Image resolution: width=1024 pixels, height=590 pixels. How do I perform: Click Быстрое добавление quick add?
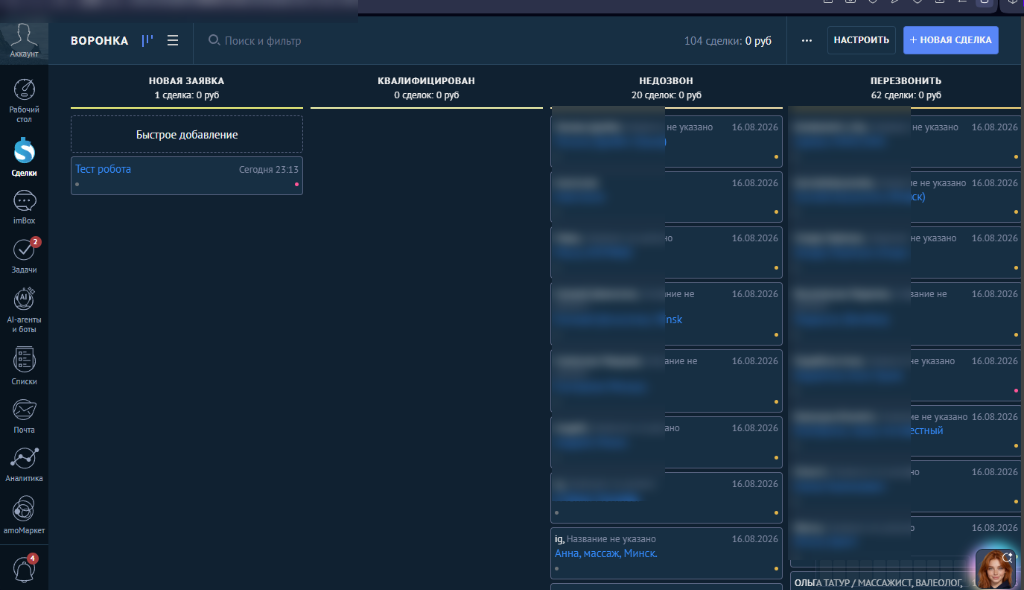coord(187,135)
